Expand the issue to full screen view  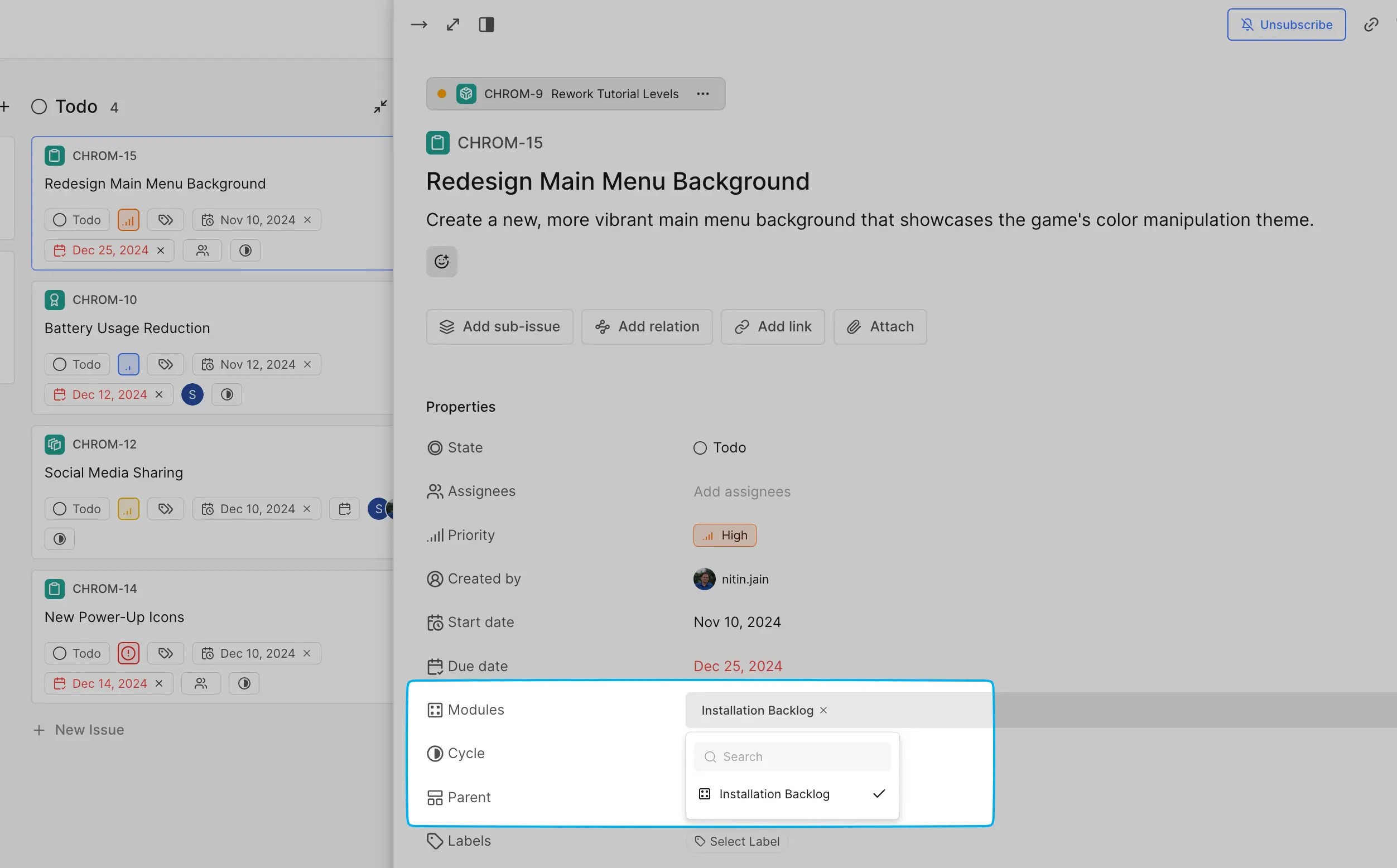click(x=452, y=25)
